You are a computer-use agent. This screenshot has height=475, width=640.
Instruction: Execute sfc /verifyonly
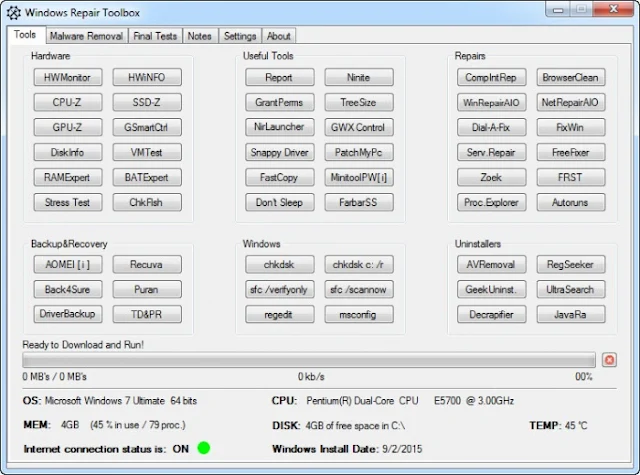tap(280, 289)
